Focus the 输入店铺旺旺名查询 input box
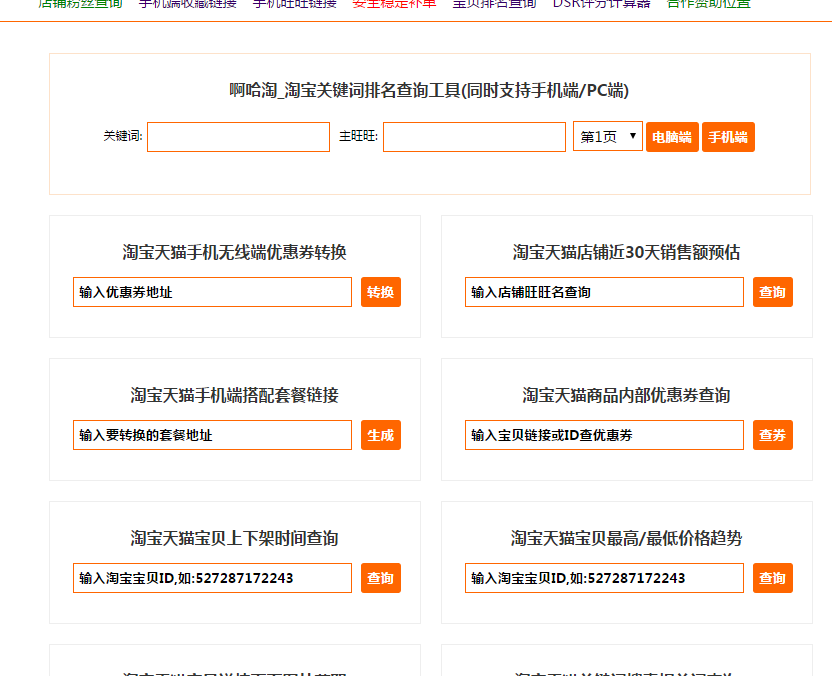The width and height of the screenshot is (832, 676). point(604,292)
